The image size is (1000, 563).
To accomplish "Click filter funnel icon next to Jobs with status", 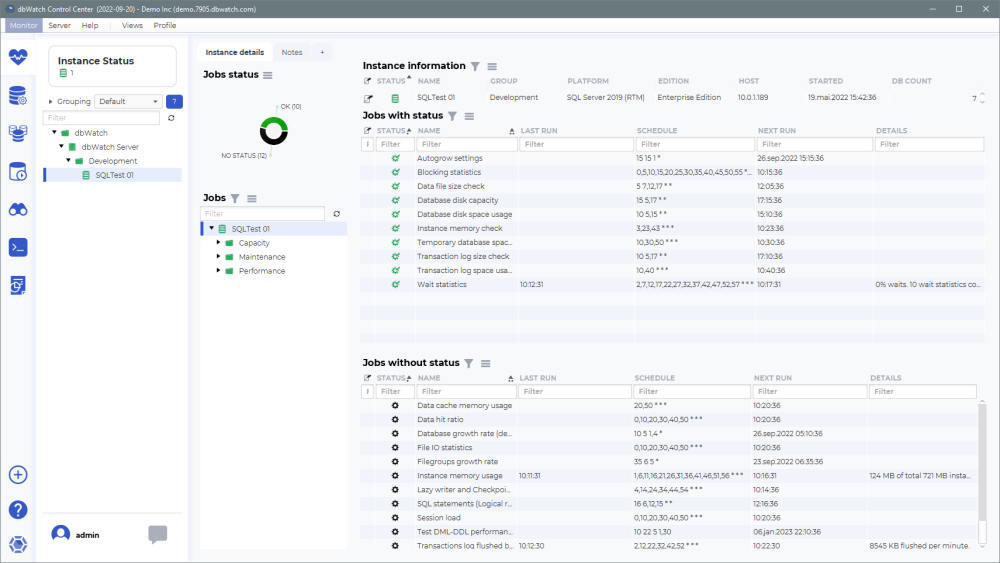I will (x=452, y=116).
